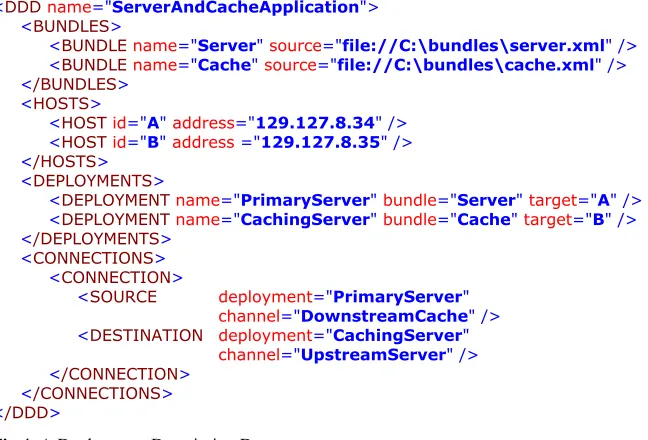Screen dimensions: 648x440
Task: Click the "file://C:\bundles\server.xml" source value
Action: coord(474,45)
